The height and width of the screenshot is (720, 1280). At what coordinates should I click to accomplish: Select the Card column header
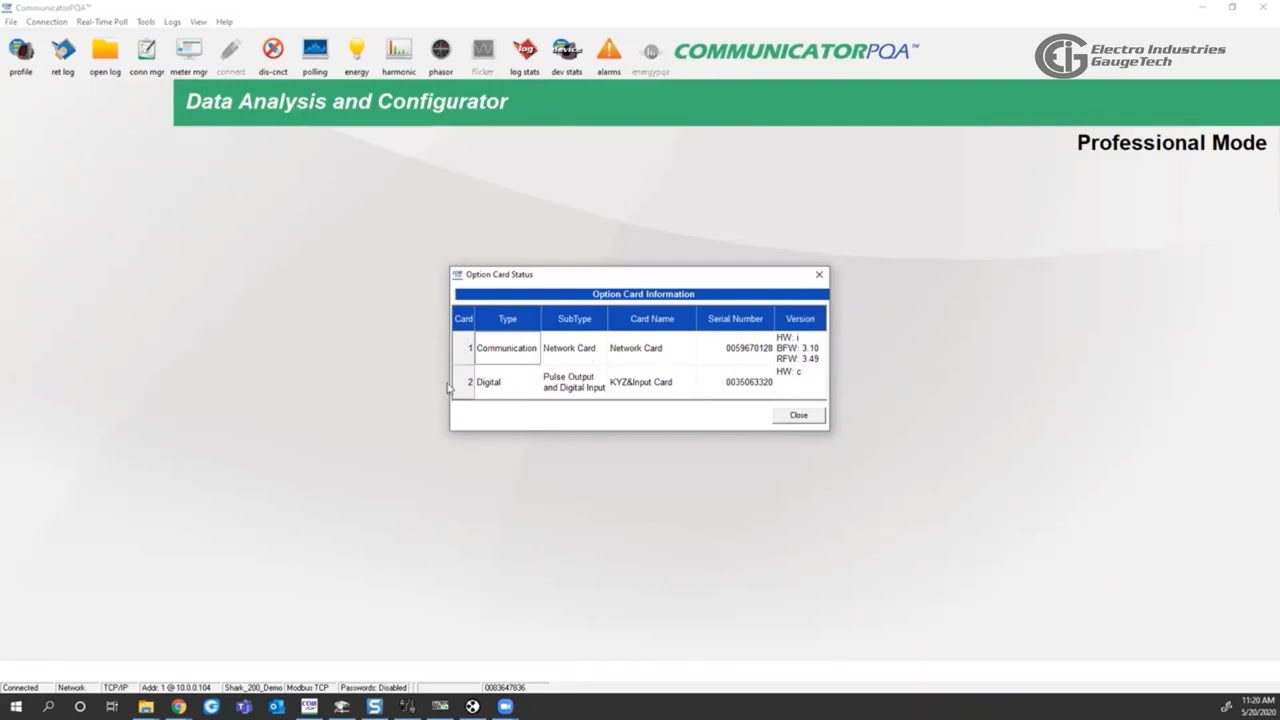click(463, 319)
